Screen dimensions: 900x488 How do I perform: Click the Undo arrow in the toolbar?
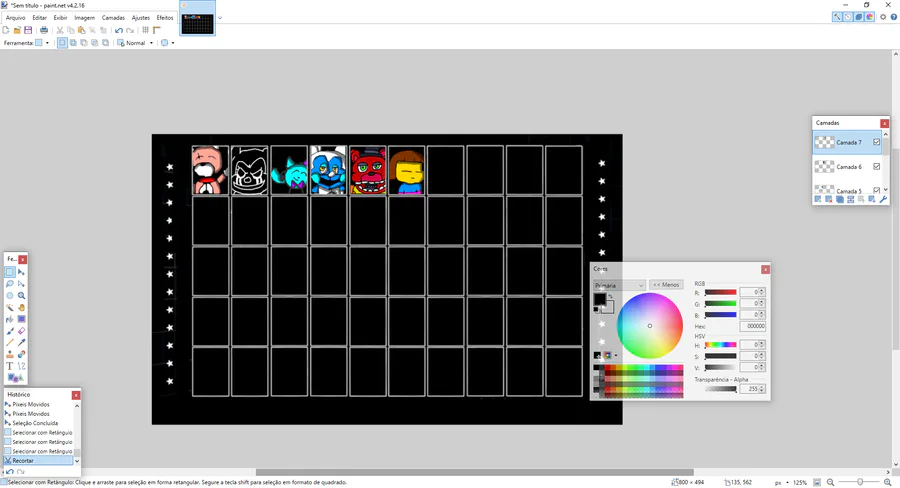(x=119, y=30)
